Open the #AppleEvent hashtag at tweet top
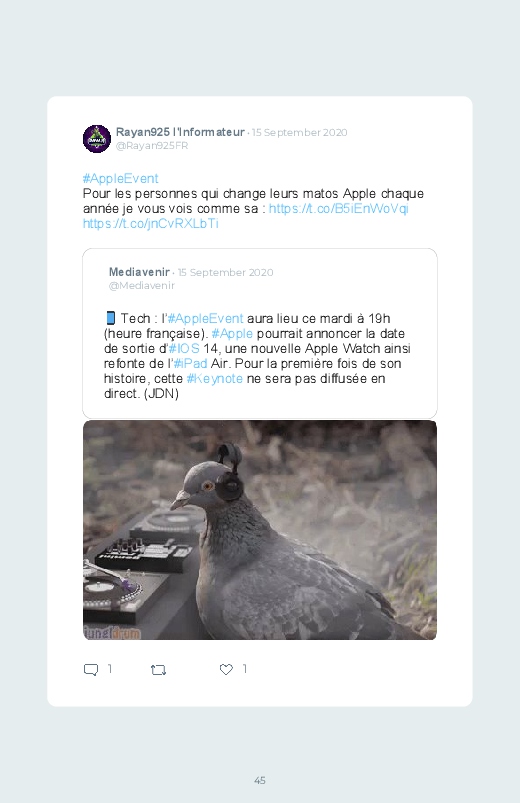This screenshot has width=520, height=803. [x=120, y=179]
